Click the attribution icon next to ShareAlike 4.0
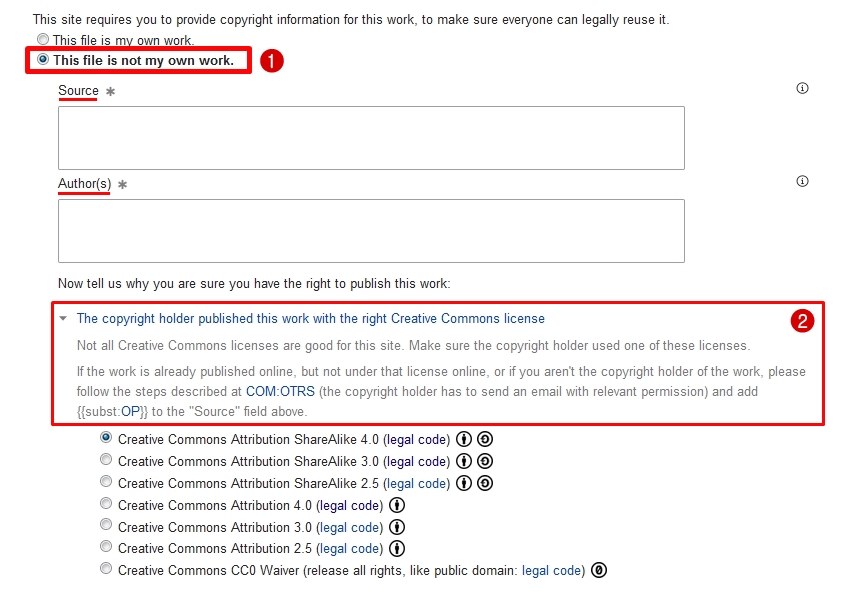Image resolution: width=856 pixels, height=593 pixels. (x=463, y=439)
